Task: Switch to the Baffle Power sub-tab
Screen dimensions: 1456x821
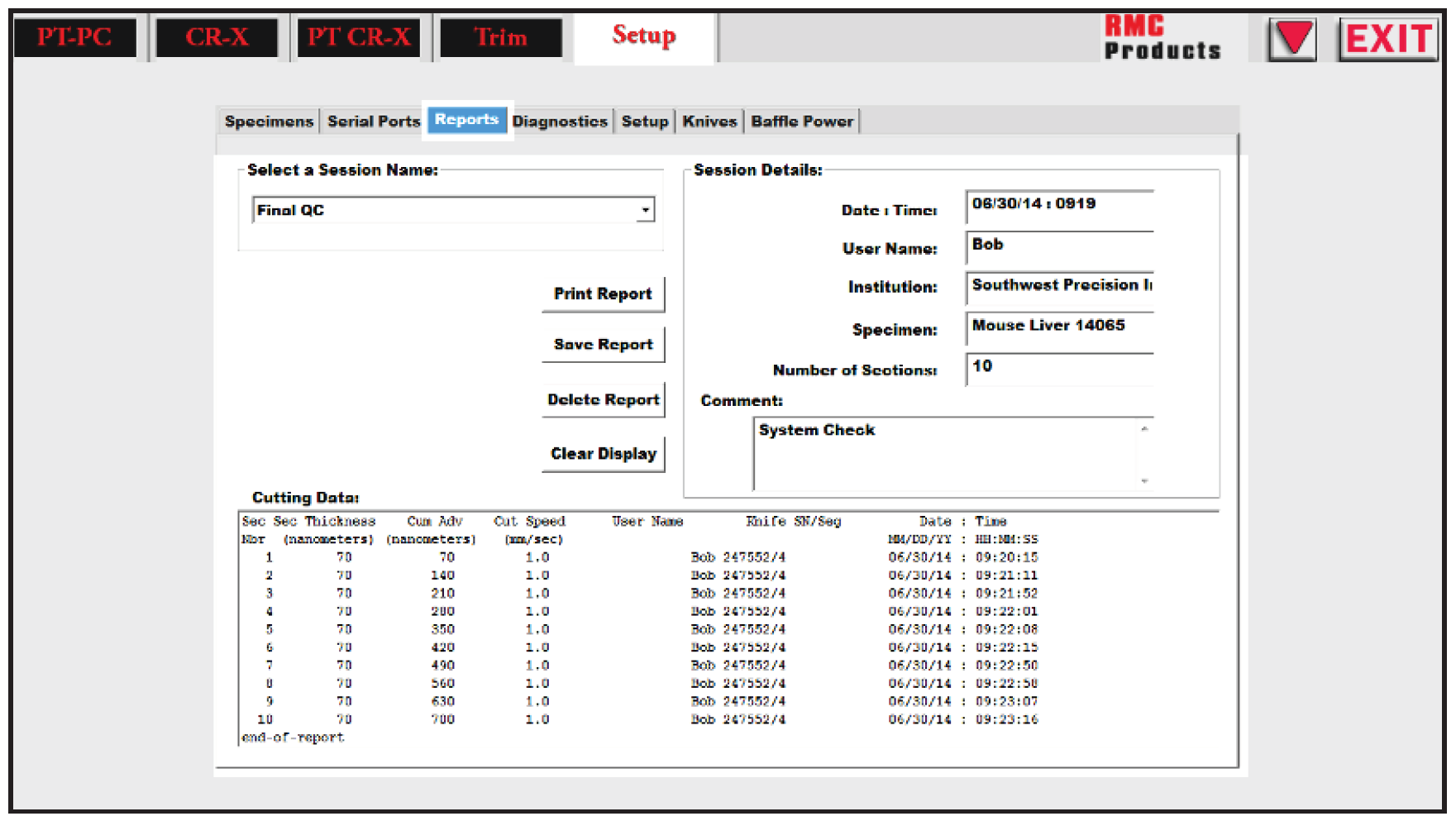Action: 801,122
